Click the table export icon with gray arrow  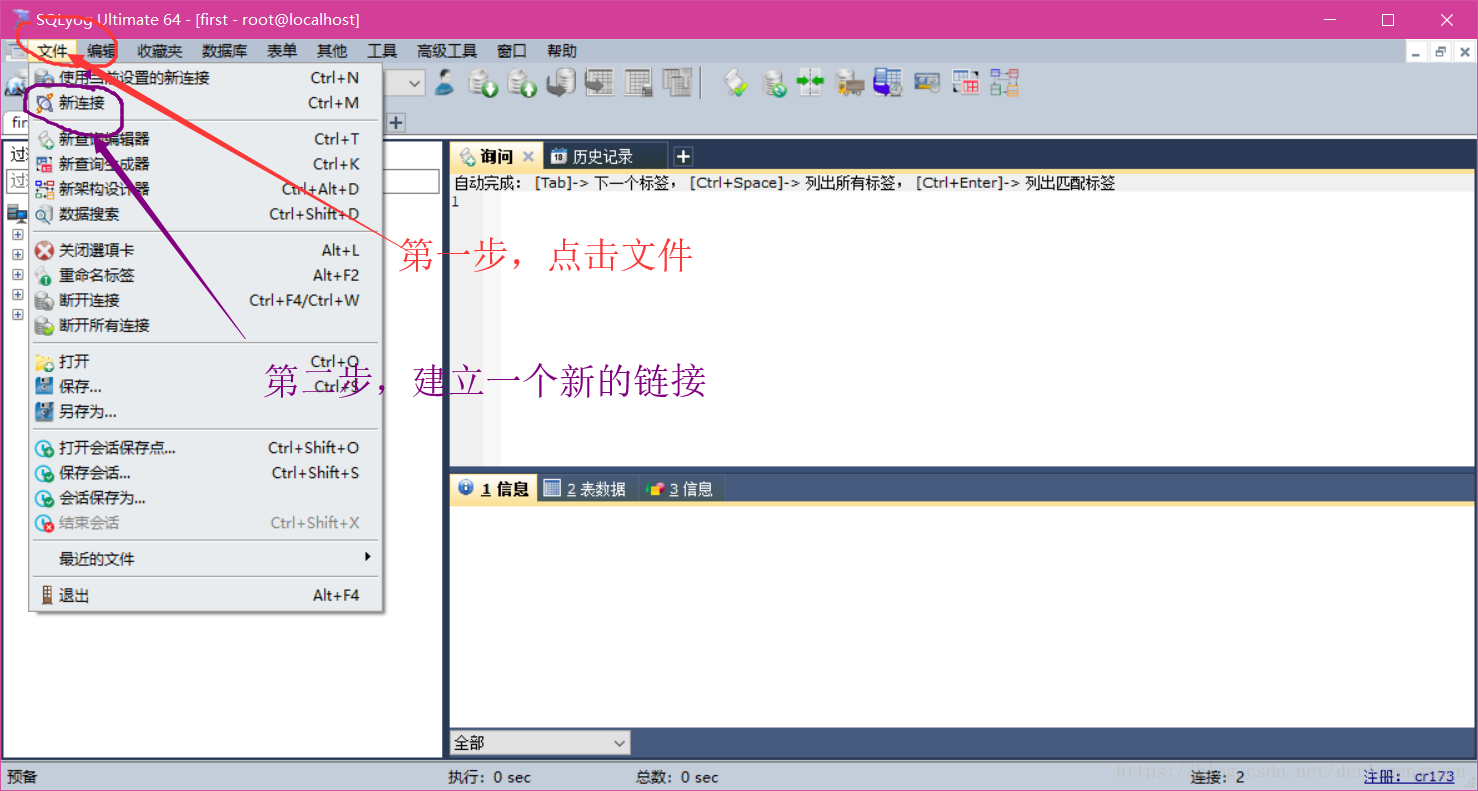pyautogui.click(x=599, y=83)
